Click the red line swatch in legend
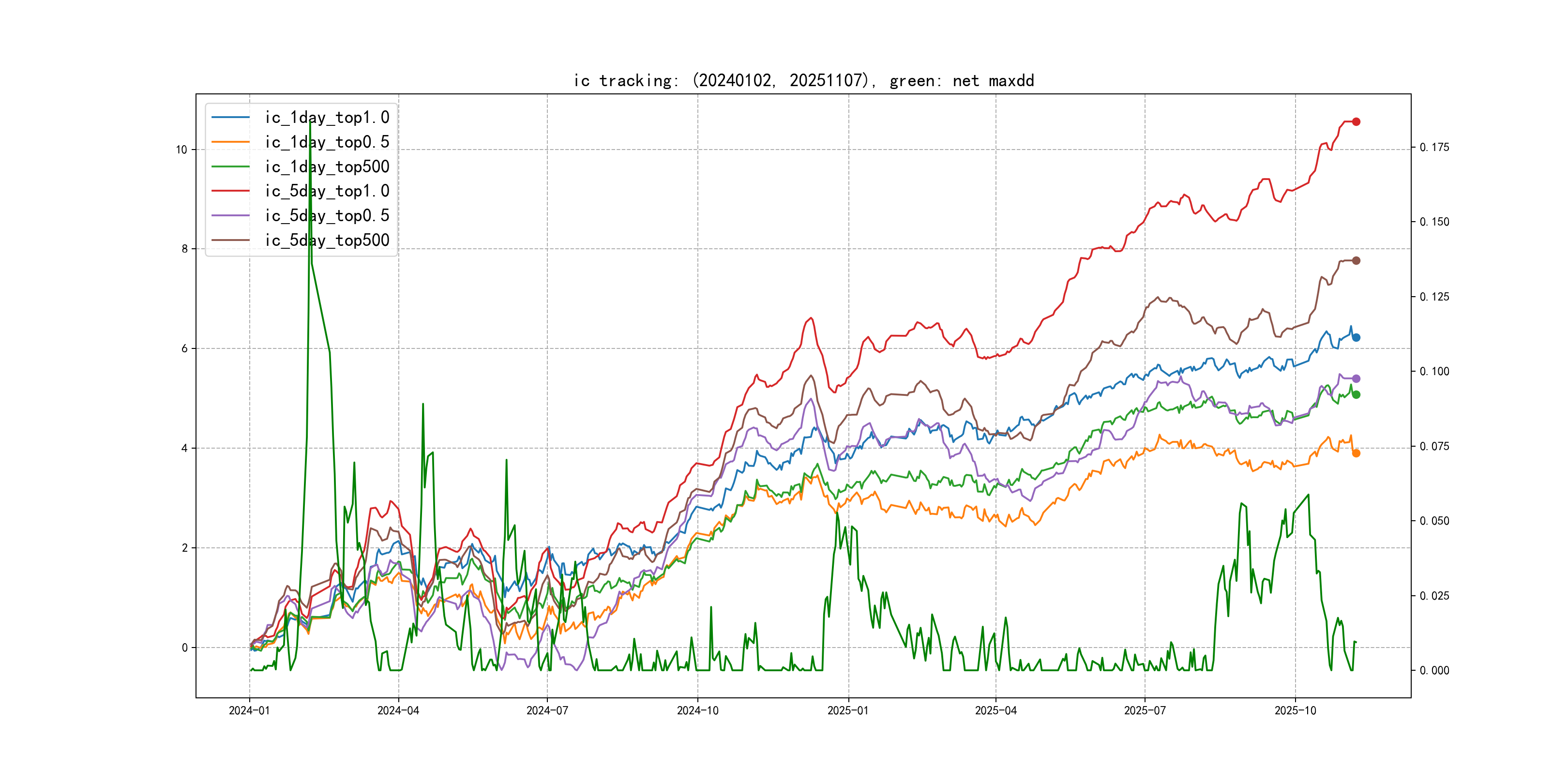 (231, 191)
